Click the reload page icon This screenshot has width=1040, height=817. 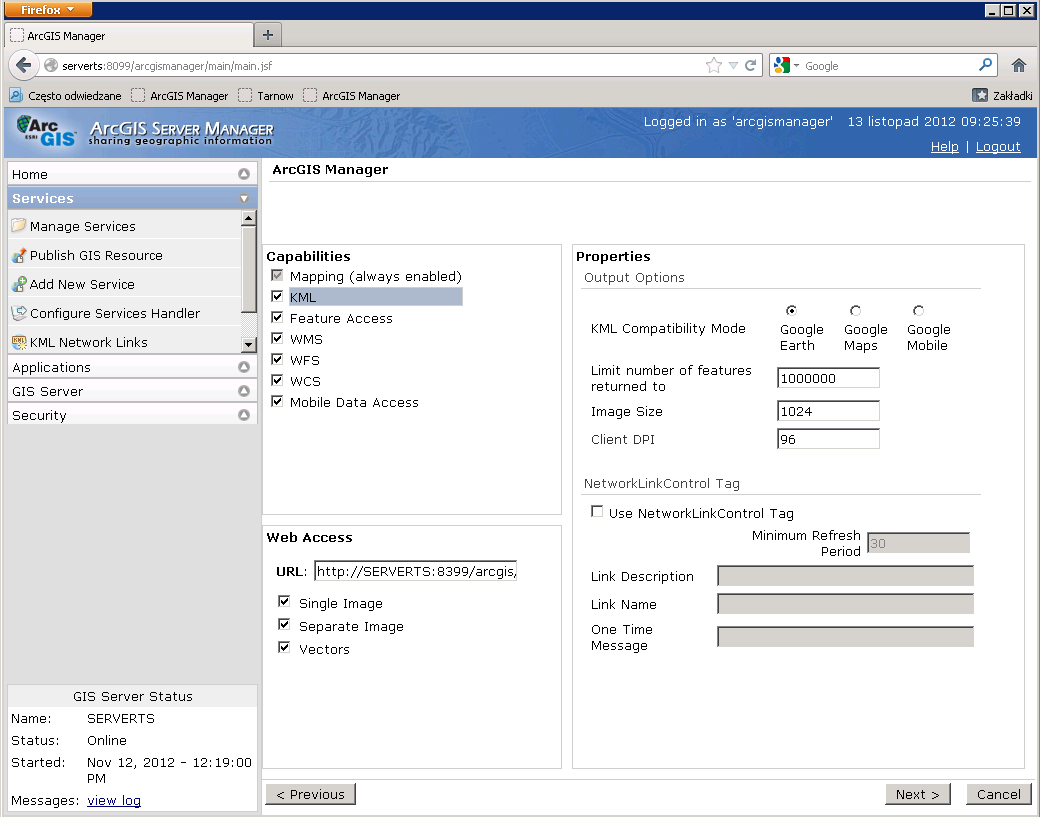click(x=751, y=66)
